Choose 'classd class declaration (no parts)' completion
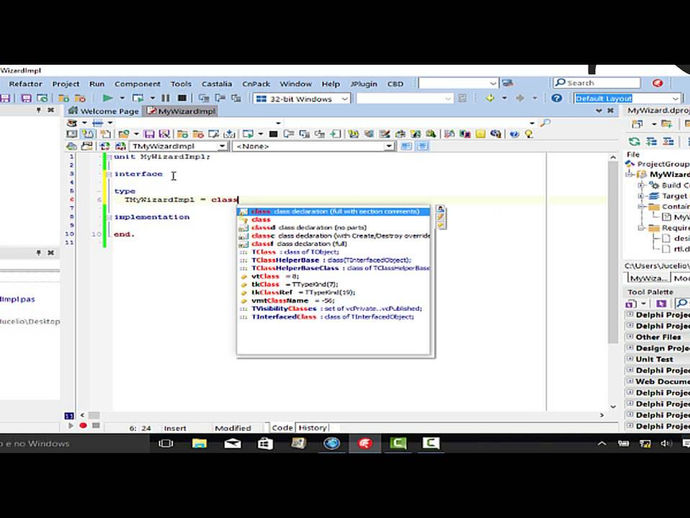This screenshot has width=690, height=518. click(333, 228)
